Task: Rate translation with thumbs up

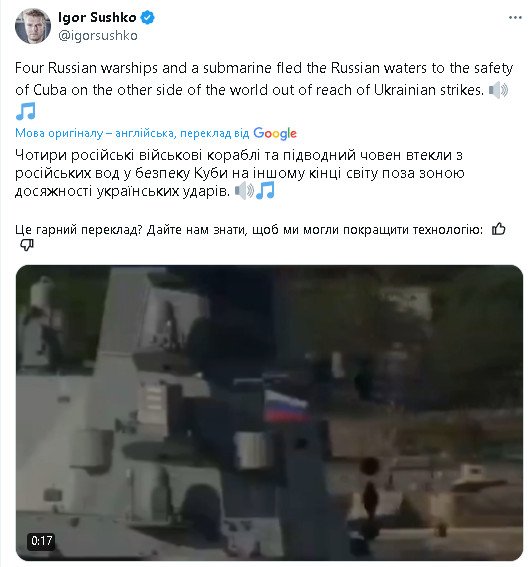Action: click(x=499, y=229)
